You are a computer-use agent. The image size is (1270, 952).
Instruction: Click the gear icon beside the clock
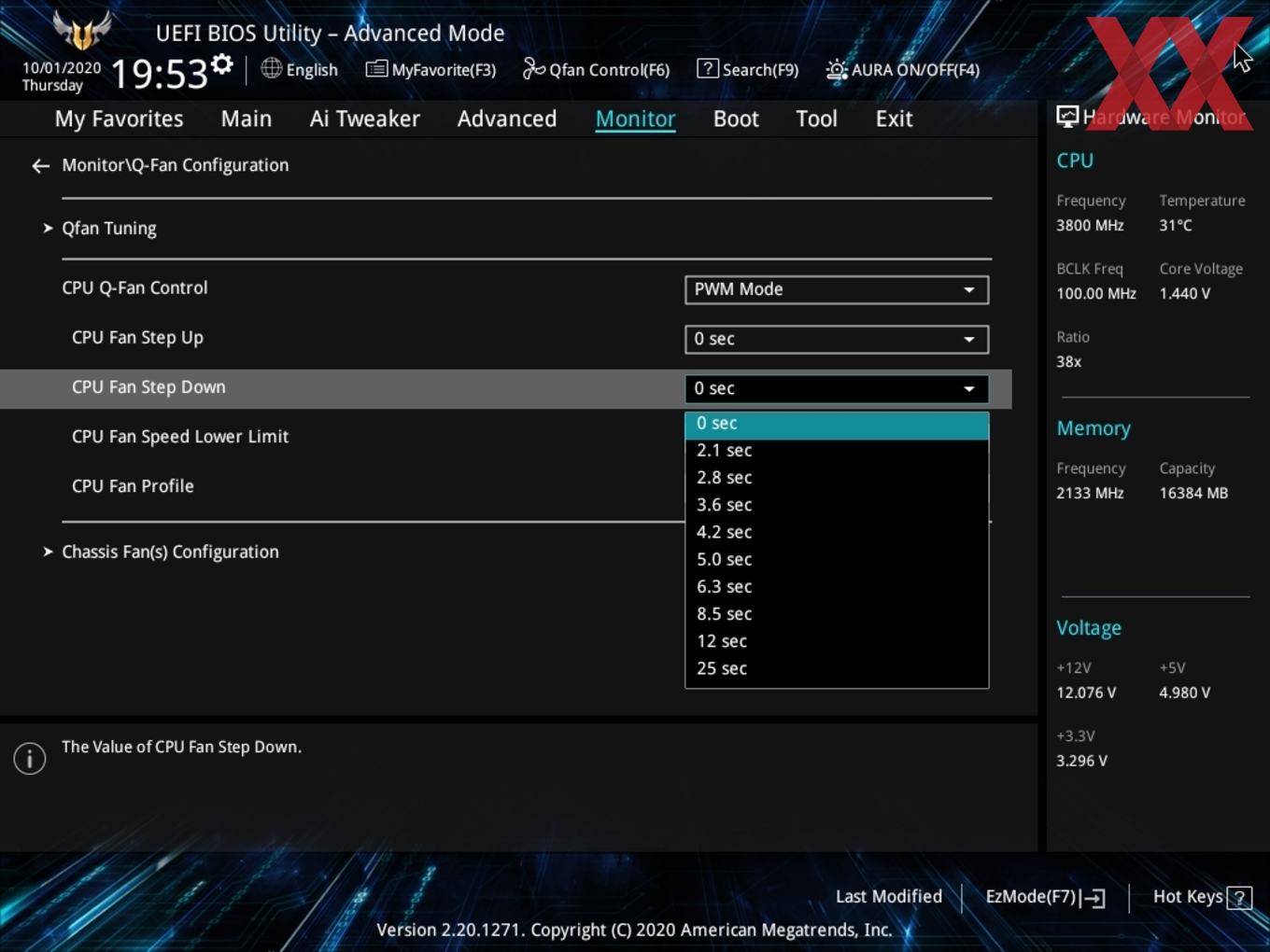(x=221, y=64)
